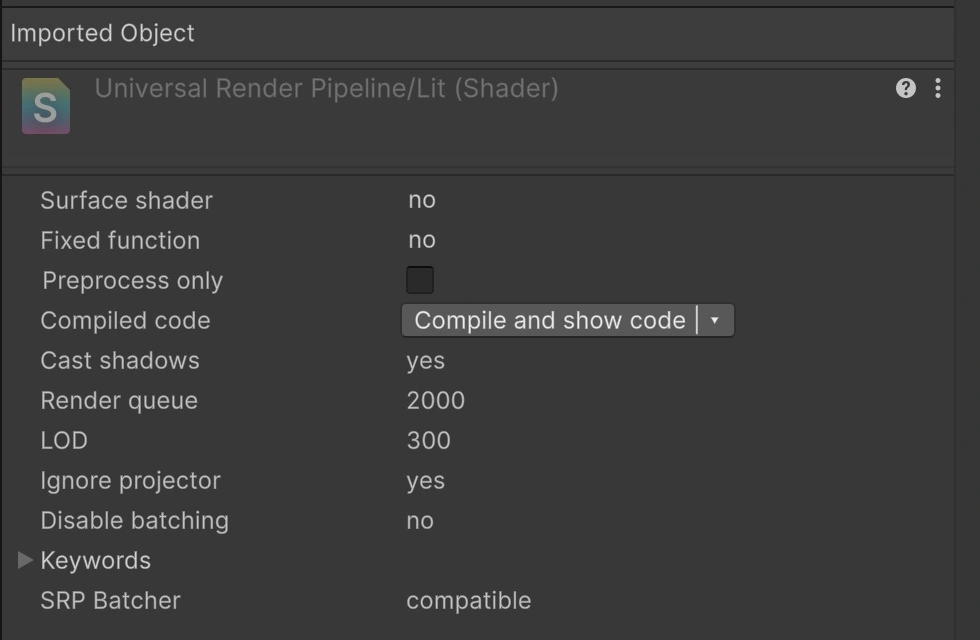
Task: Click the Render queue label
Action: [119, 401]
